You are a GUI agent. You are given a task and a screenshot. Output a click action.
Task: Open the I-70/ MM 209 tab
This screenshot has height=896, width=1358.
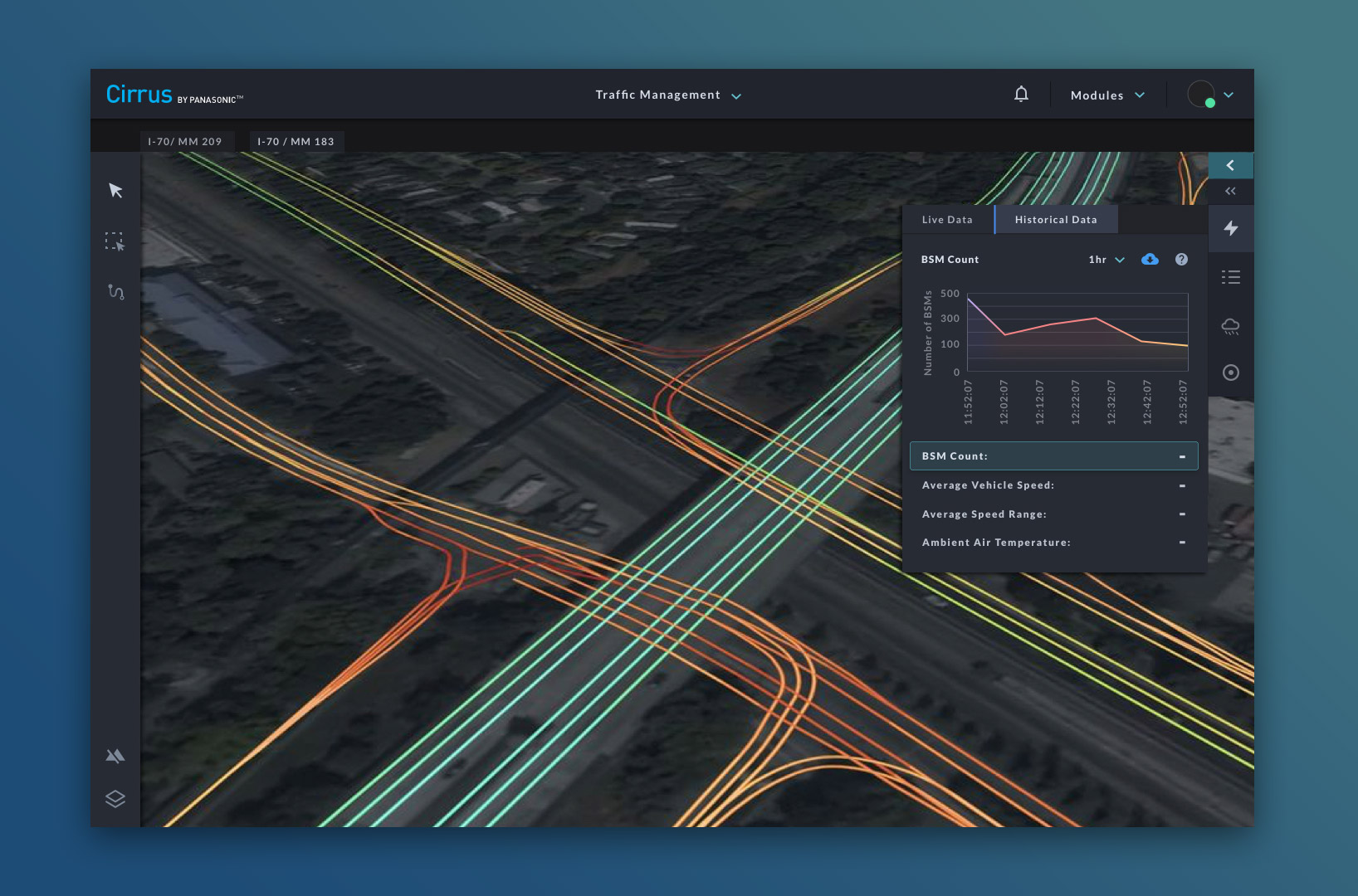point(186,142)
